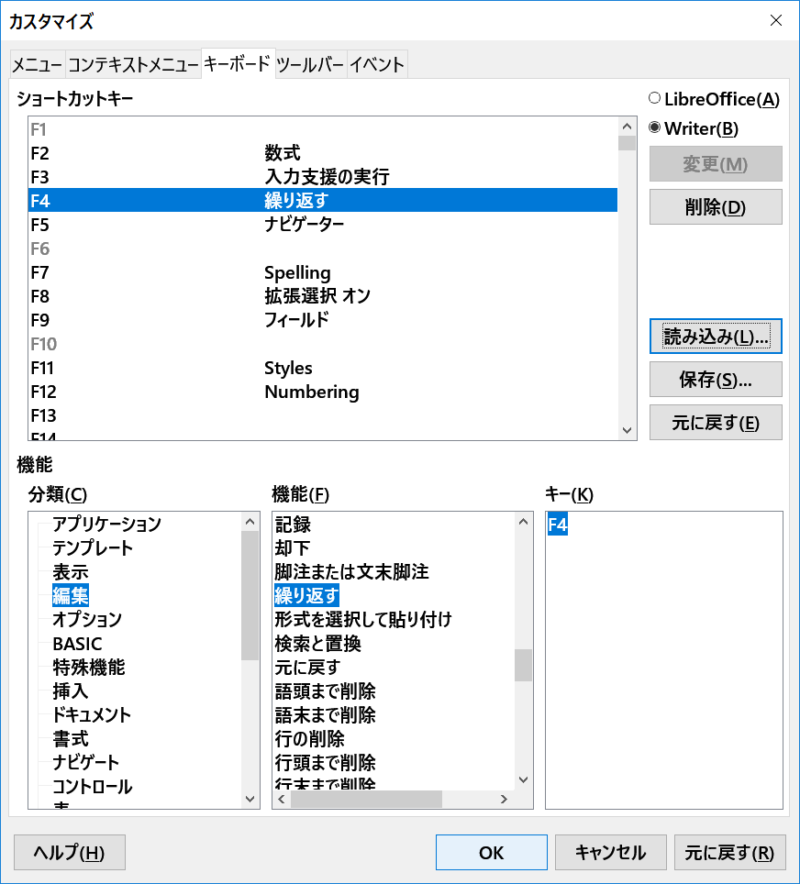The height and width of the screenshot is (884, 800).
Task: Choose BASIC in the 分類 list
Action: point(77,644)
